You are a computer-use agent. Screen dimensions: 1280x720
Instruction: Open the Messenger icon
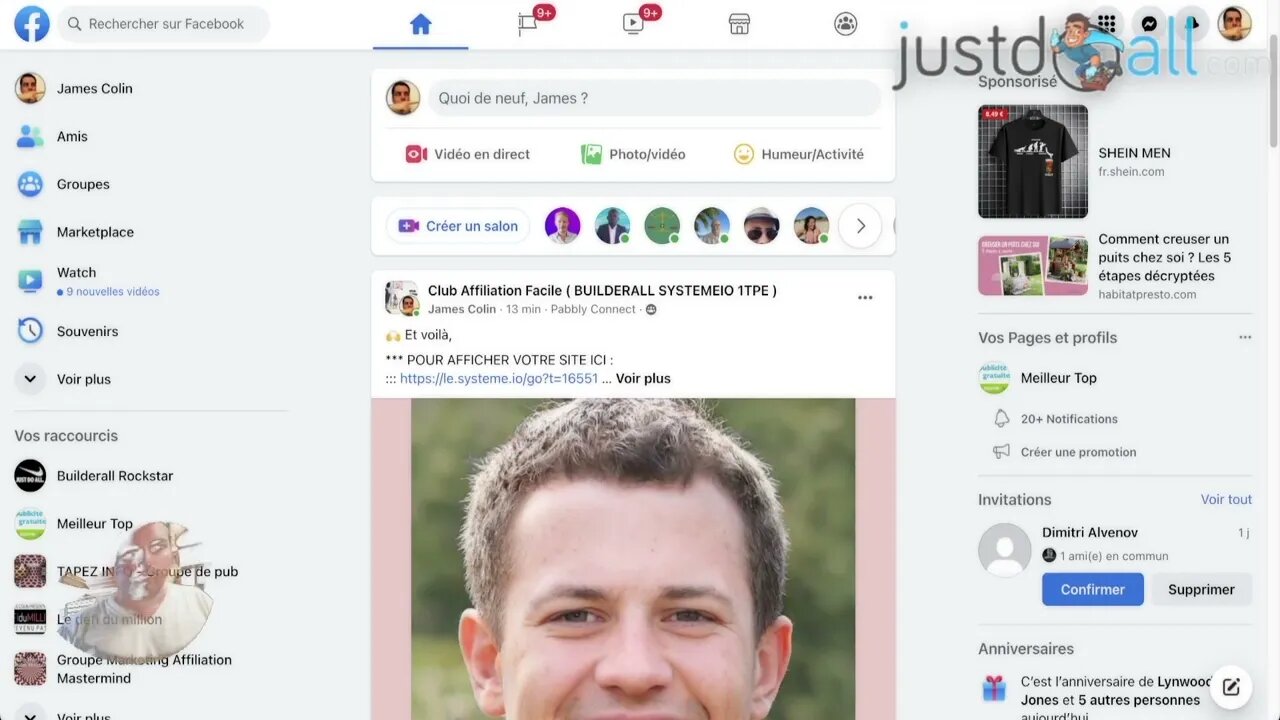1150,24
